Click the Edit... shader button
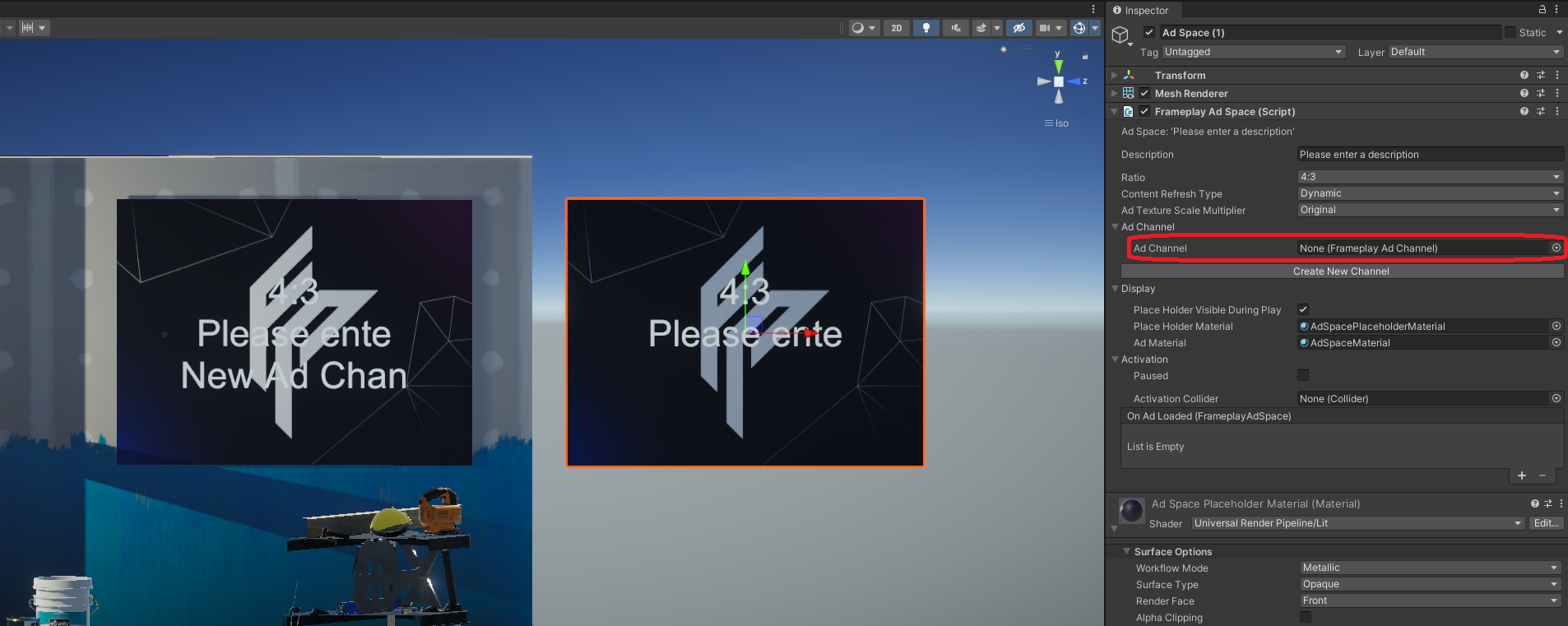 (1547, 523)
